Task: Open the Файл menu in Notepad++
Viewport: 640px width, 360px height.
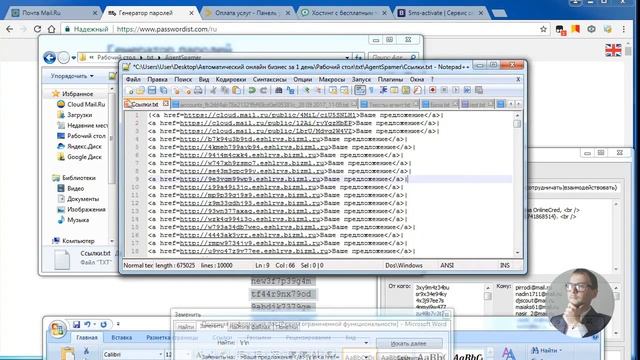Action: pyautogui.click(x=133, y=79)
